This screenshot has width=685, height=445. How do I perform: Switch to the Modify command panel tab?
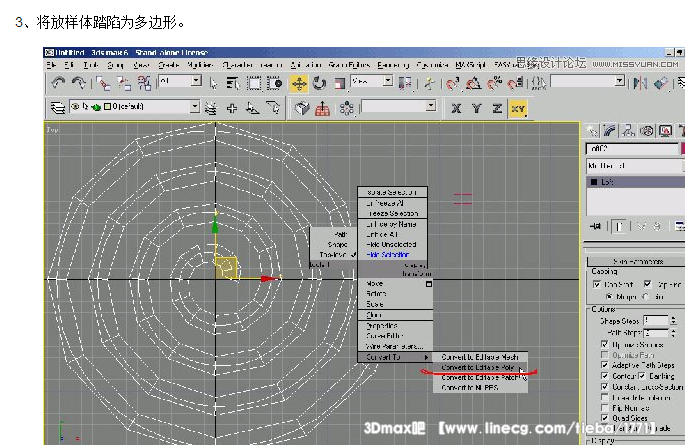coord(610,131)
